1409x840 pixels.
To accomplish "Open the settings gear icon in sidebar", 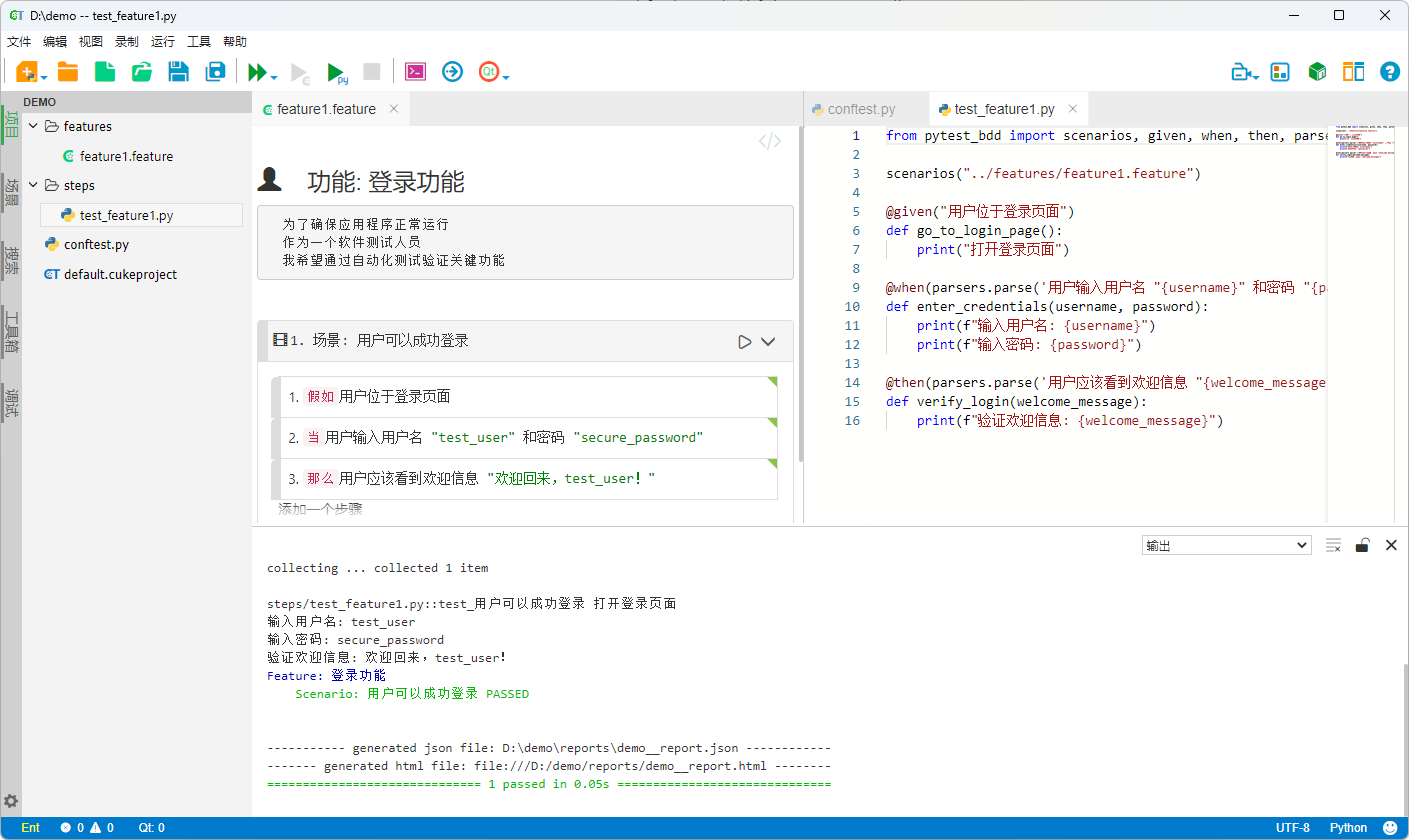I will pyautogui.click(x=11, y=801).
